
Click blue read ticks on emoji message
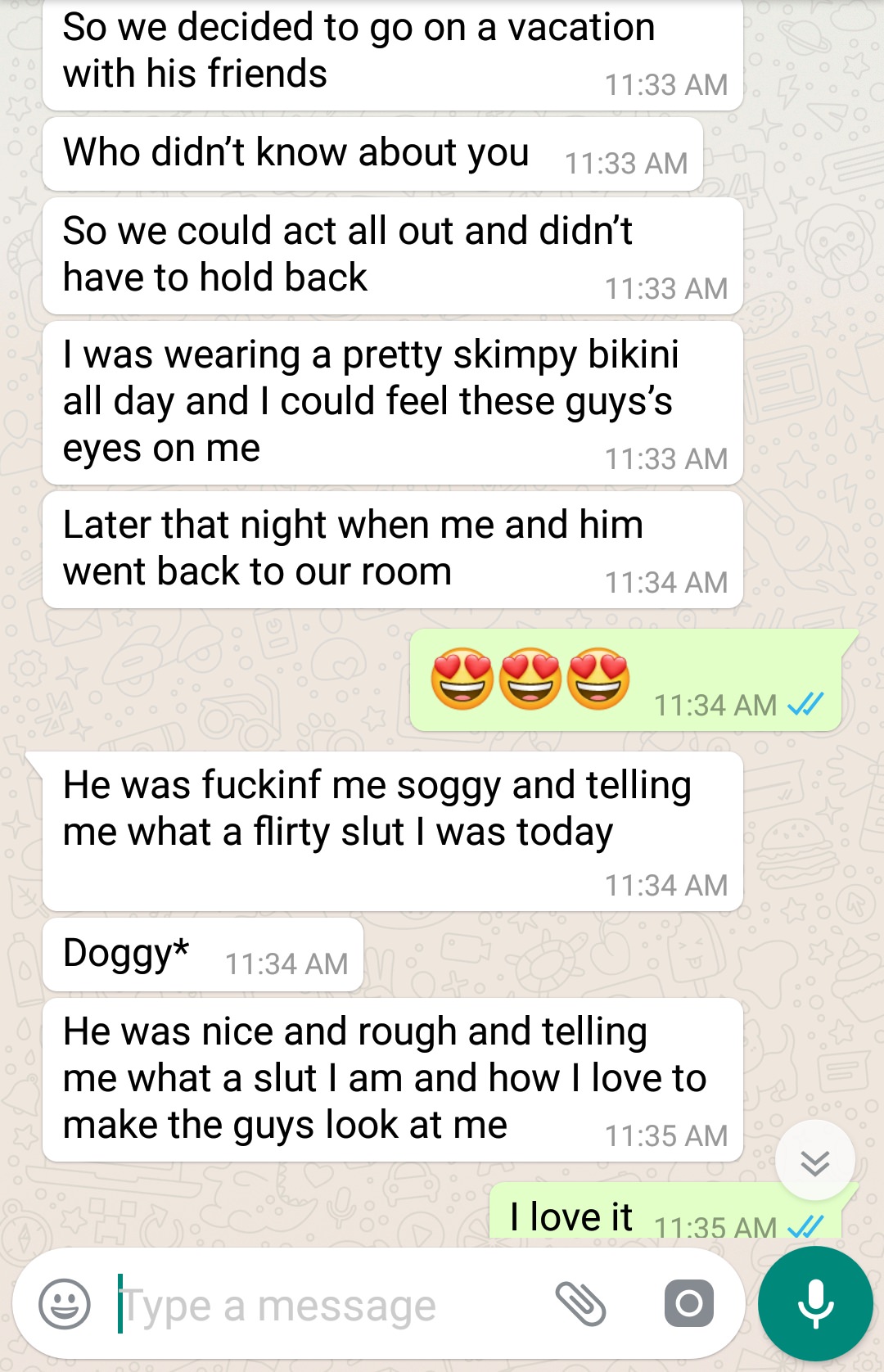click(x=805, y=704)
